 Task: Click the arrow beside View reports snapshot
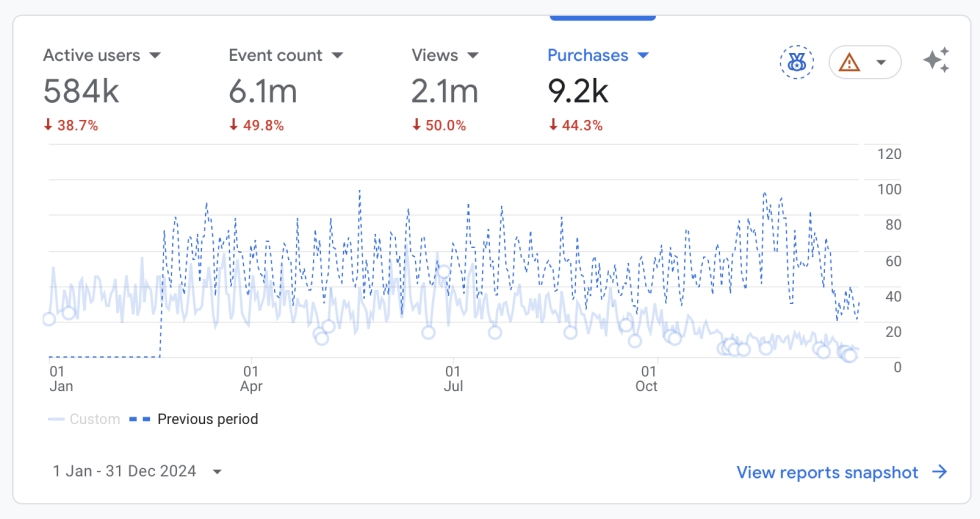tap(939, 472)
